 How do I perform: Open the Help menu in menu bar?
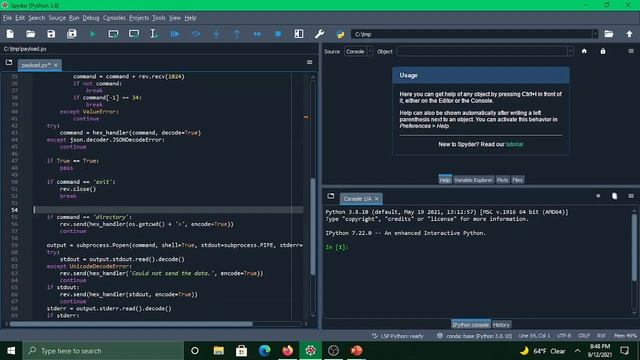(190, 18)
